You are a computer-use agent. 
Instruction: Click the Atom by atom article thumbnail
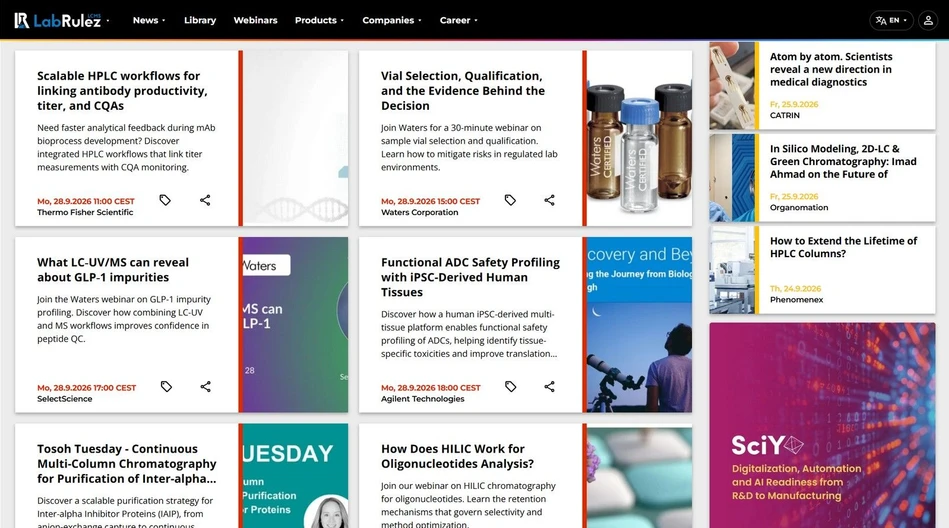(x=732, y=85)
